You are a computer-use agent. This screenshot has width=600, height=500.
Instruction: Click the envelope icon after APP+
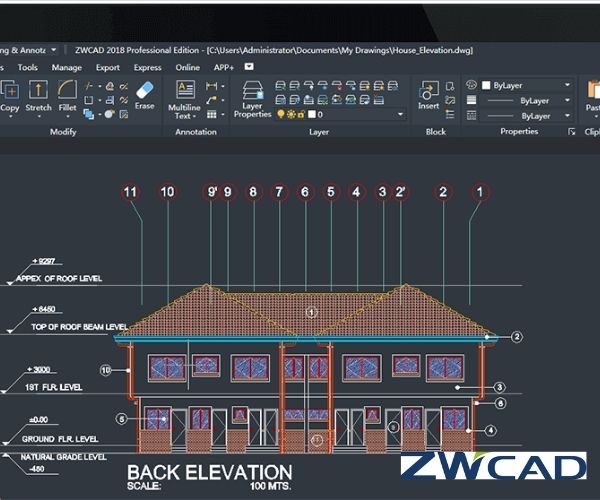pyautogui.click(x=249, y=67)
